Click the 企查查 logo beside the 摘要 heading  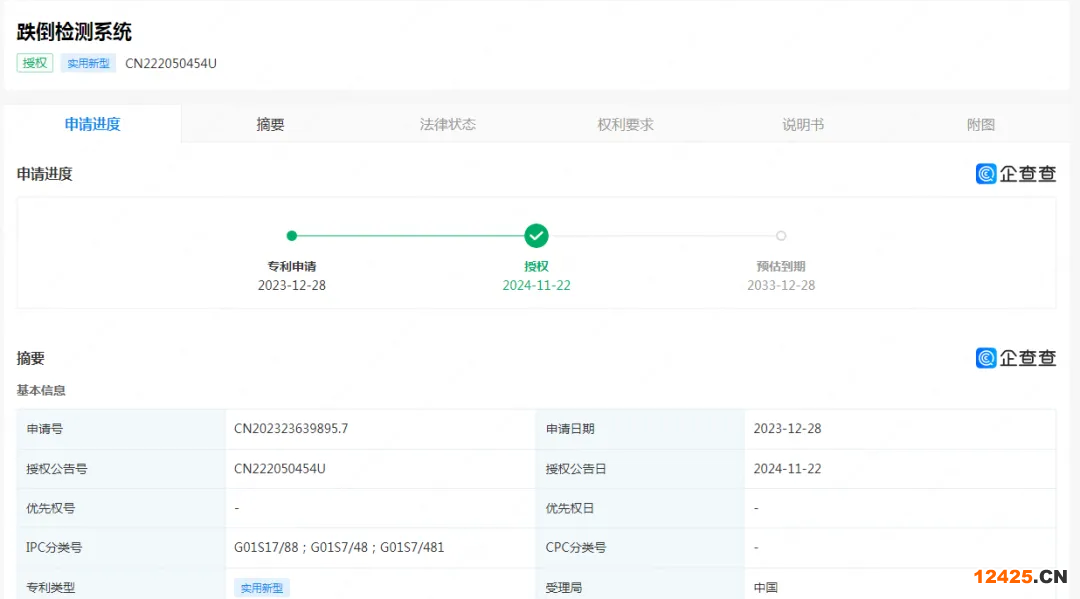click(1016, 358)
